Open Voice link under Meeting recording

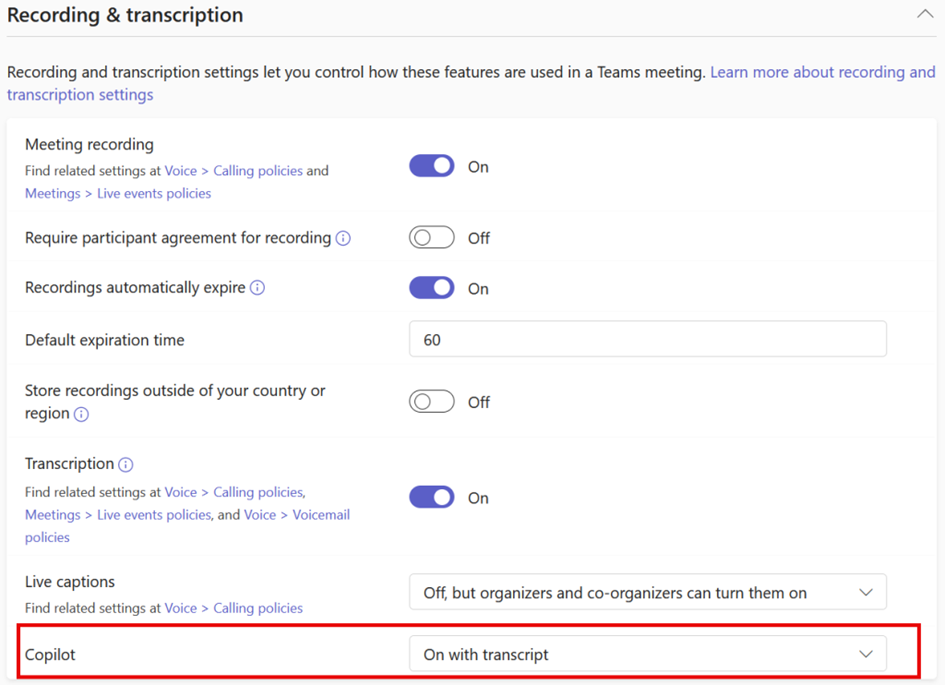click(181, 171)
